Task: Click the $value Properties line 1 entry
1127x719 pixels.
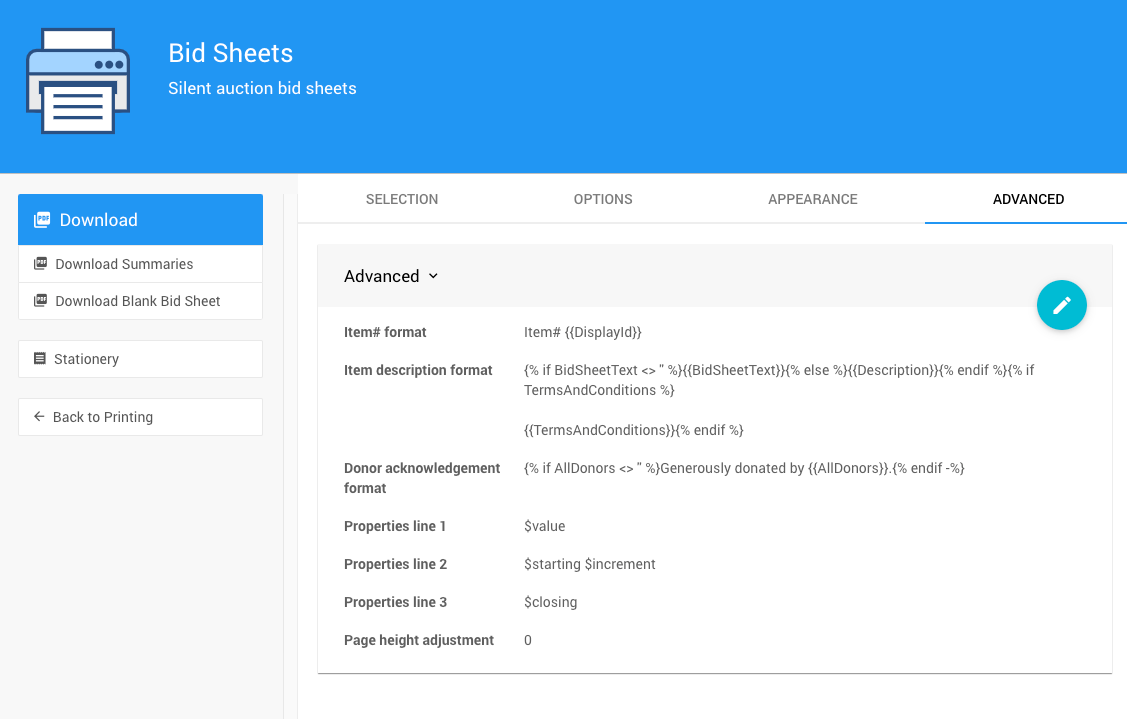Action: pos(544,526)
